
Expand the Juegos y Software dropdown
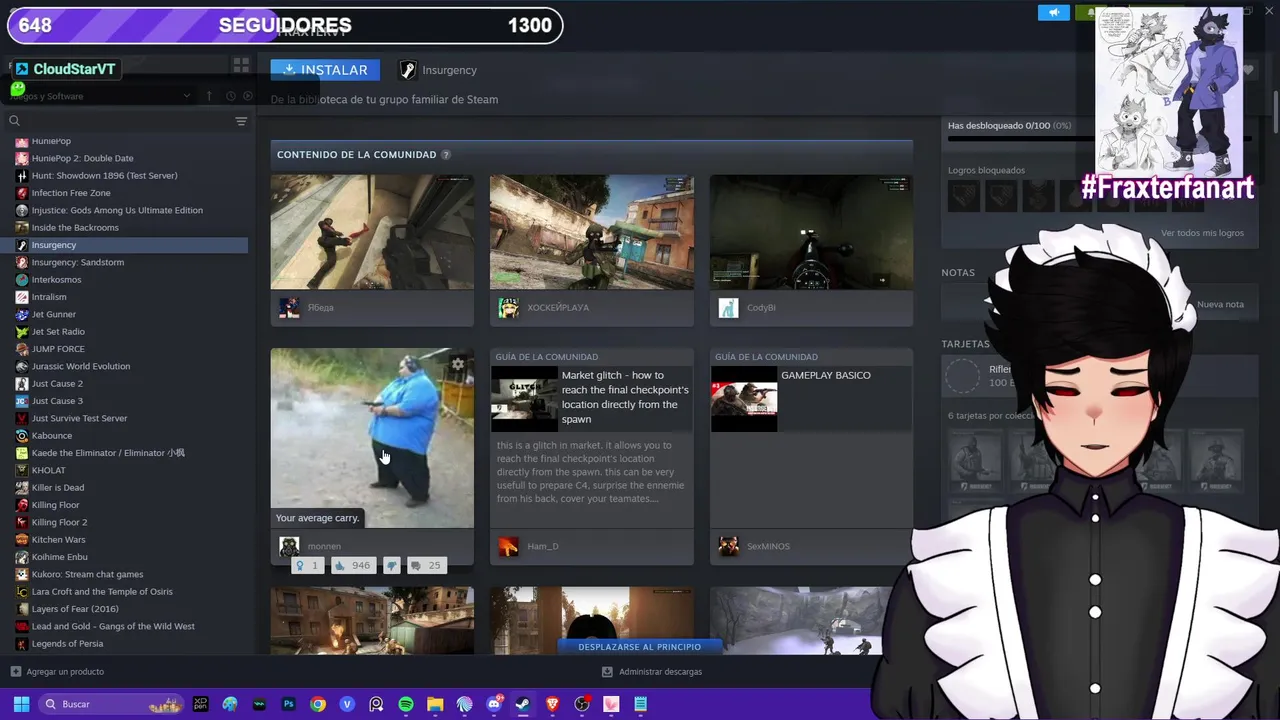[x=186, y=96]
